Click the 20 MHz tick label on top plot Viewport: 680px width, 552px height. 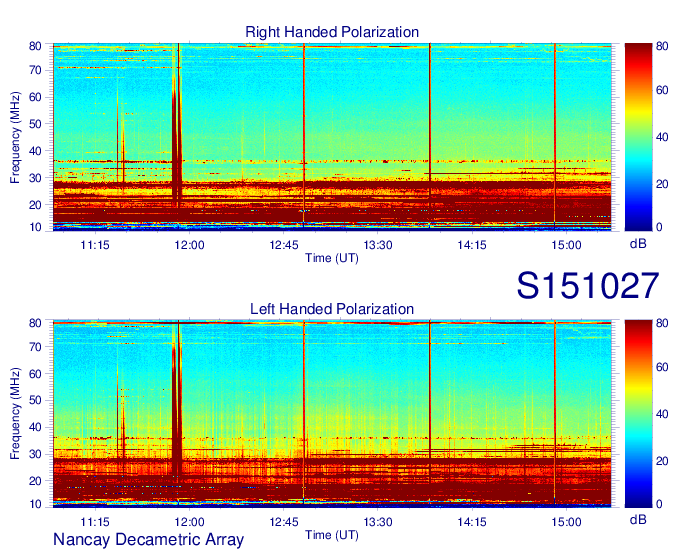35,205
